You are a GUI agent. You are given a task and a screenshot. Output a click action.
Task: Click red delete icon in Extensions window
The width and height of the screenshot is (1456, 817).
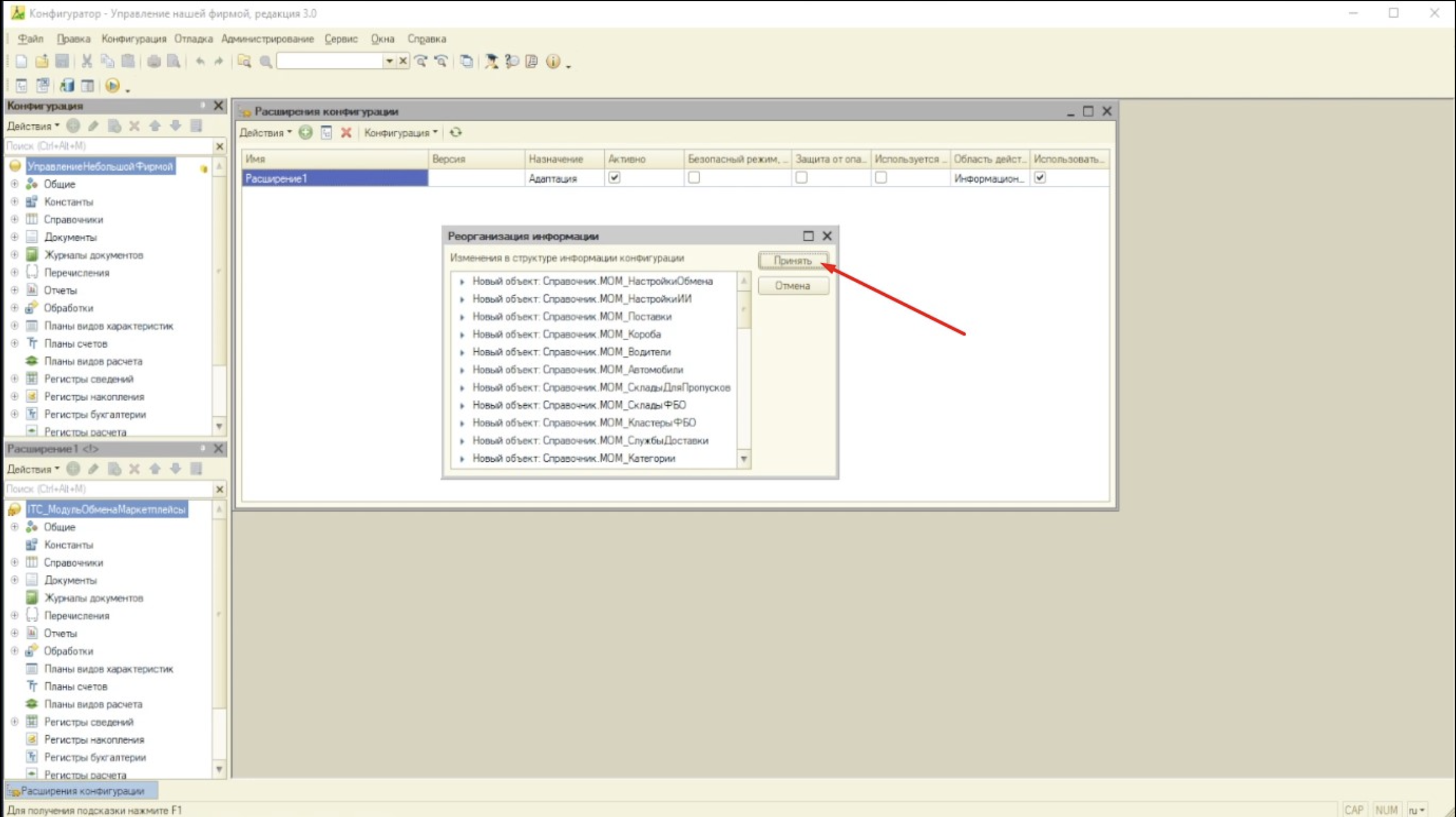[346, 132]
